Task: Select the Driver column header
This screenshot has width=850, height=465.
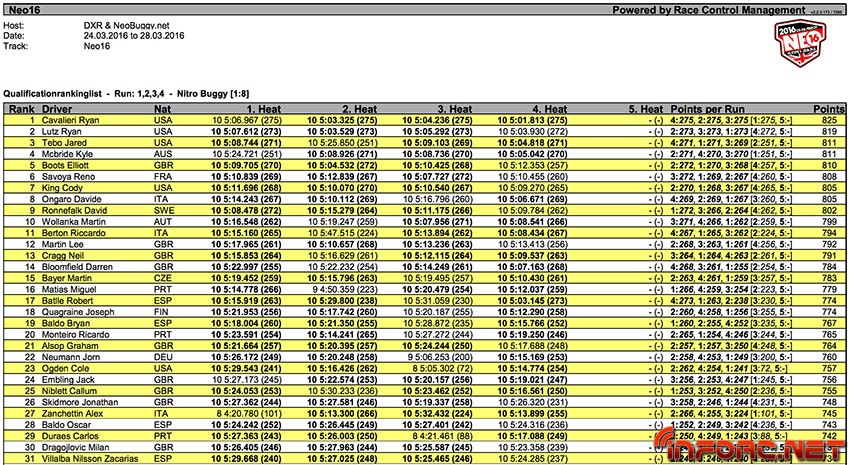Action: 60,107
